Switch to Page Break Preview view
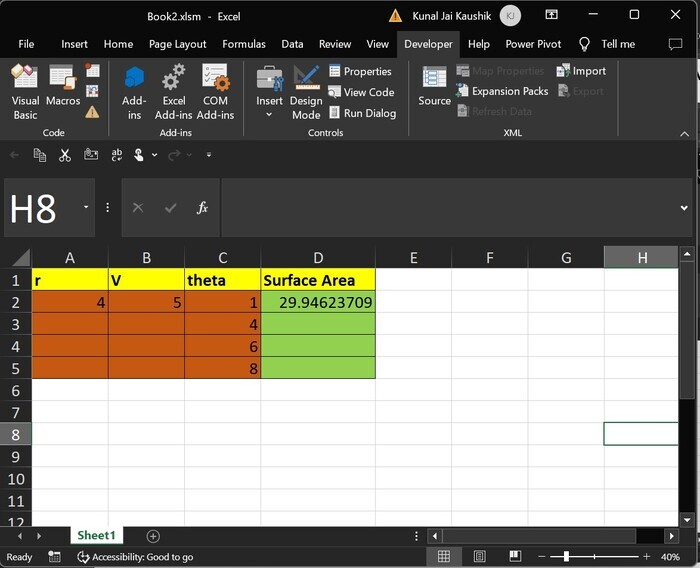The width and height of the screenshot is (700, 568). coord(513,557)
